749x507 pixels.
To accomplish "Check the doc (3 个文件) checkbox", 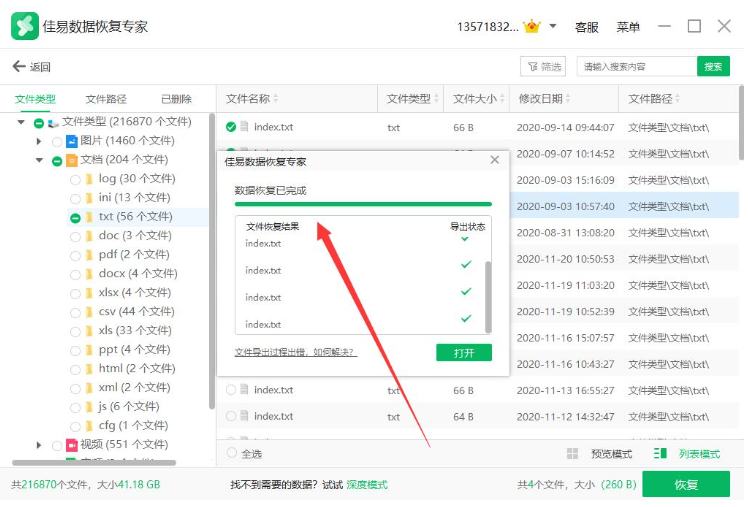I will tap(75, 237).
